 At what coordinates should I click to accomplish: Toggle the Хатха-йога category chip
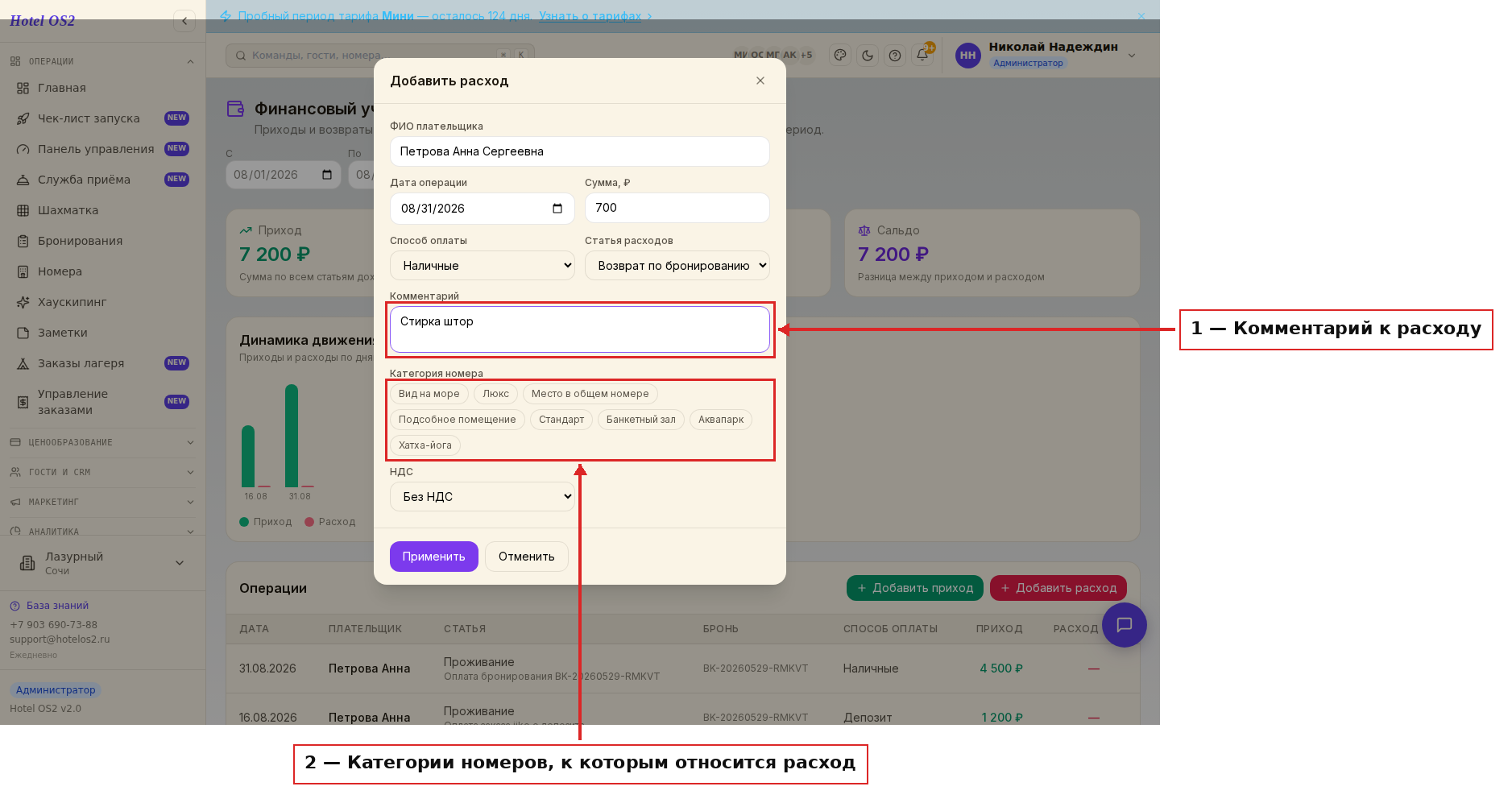[425, 445]
